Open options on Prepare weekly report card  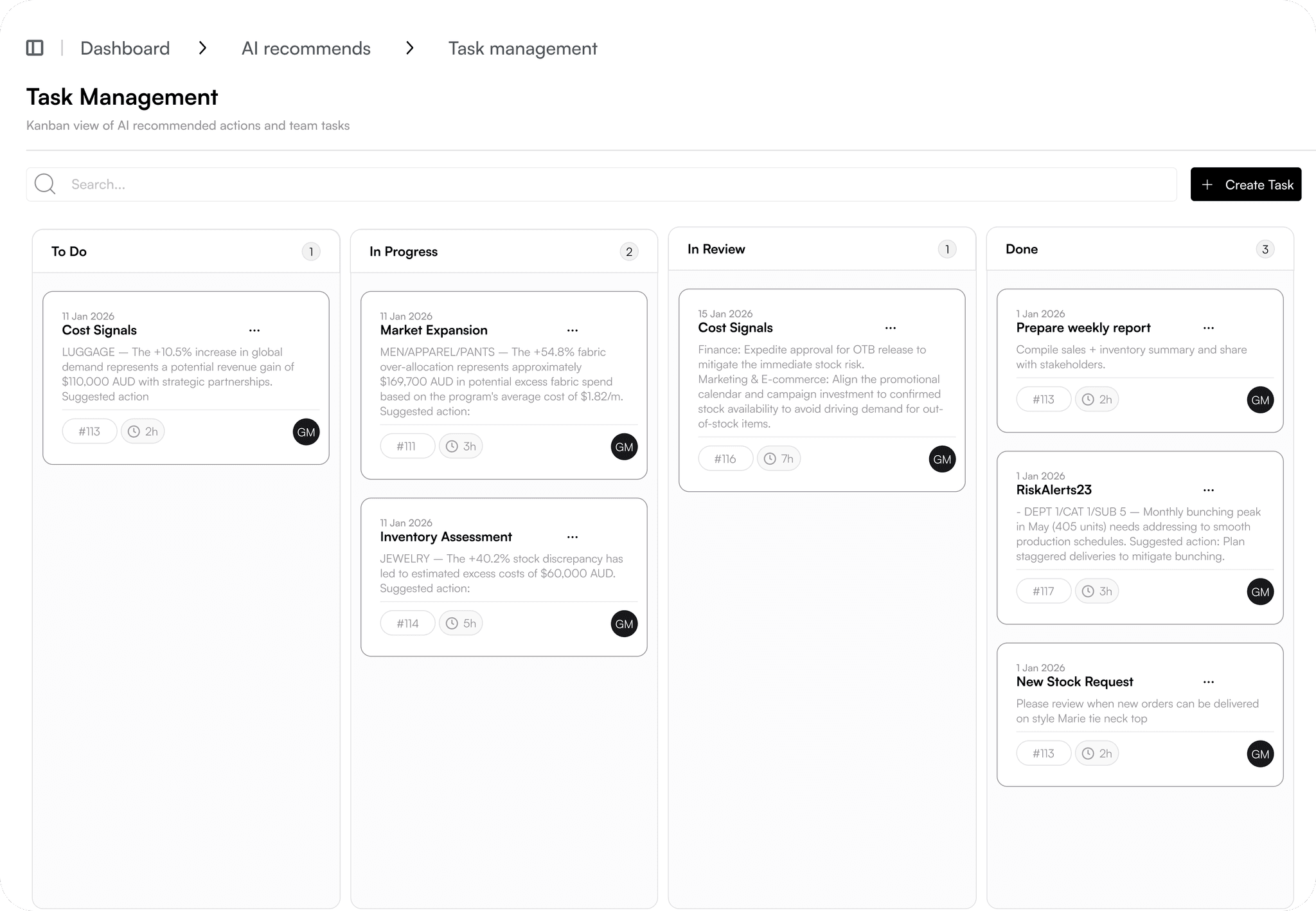tap(1208, 328)
